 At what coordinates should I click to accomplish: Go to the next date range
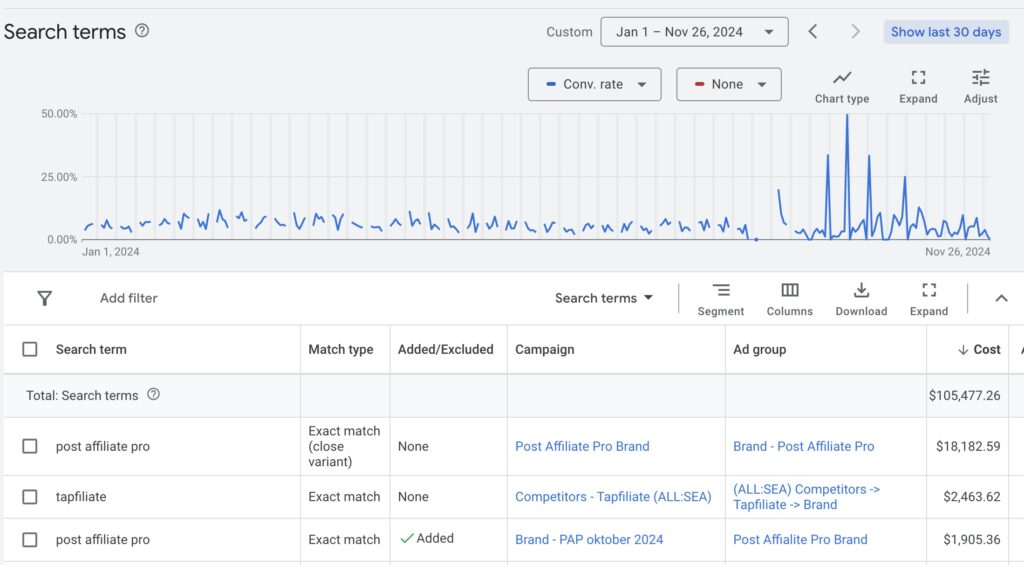click(x=855, y=31)
